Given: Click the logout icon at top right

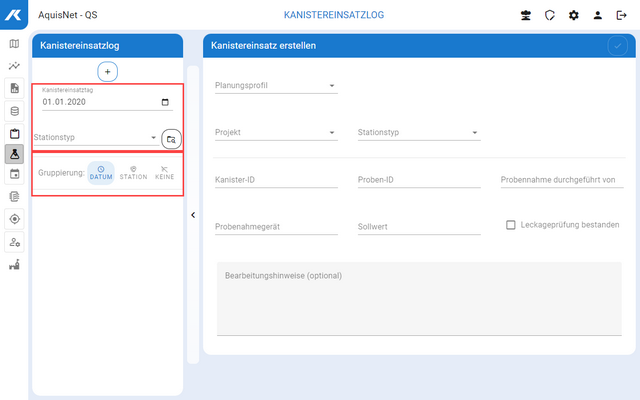Looking at the screenshot, I should click(x=621, y=16).
